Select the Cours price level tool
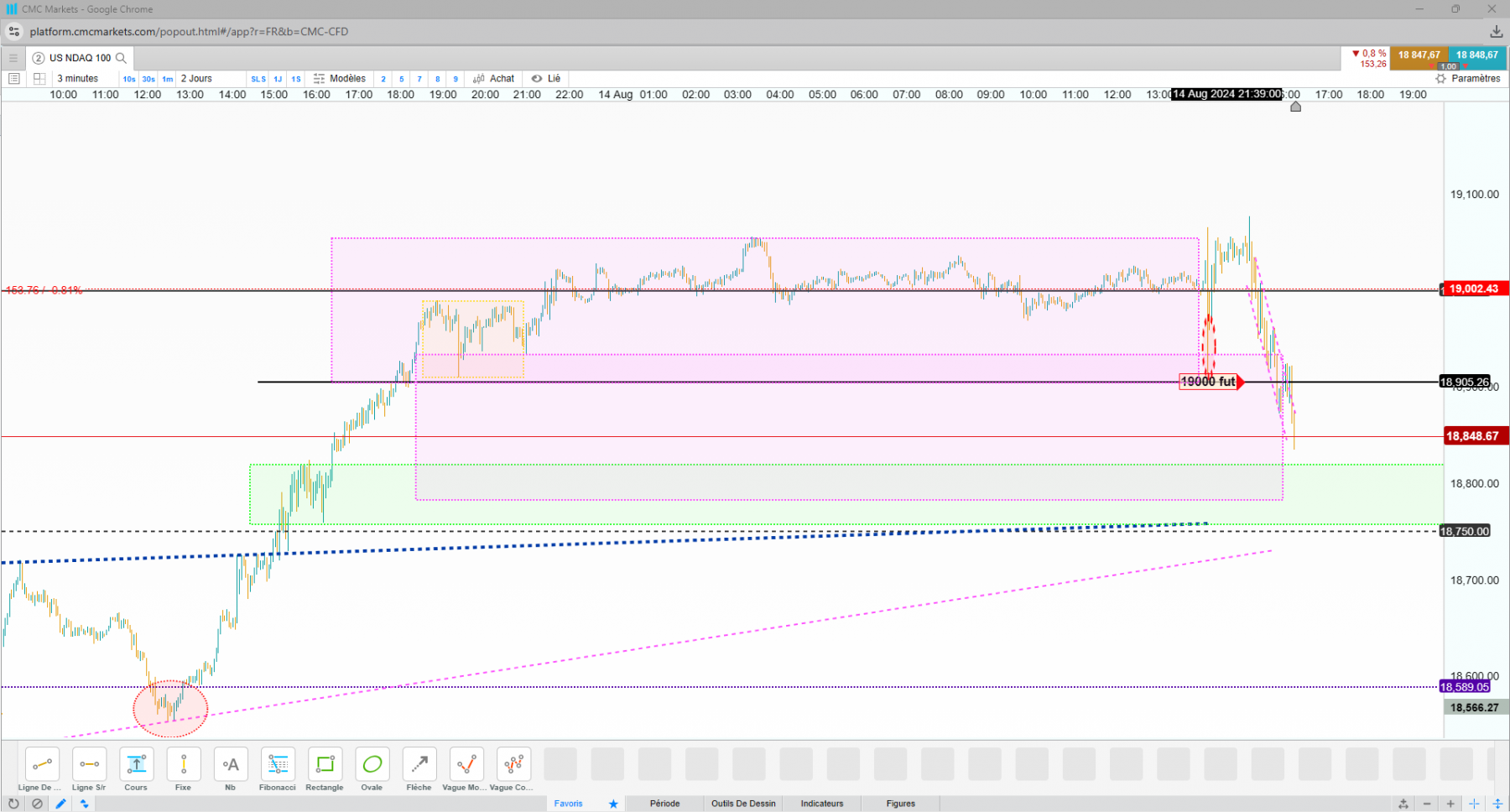 [136, 764]
